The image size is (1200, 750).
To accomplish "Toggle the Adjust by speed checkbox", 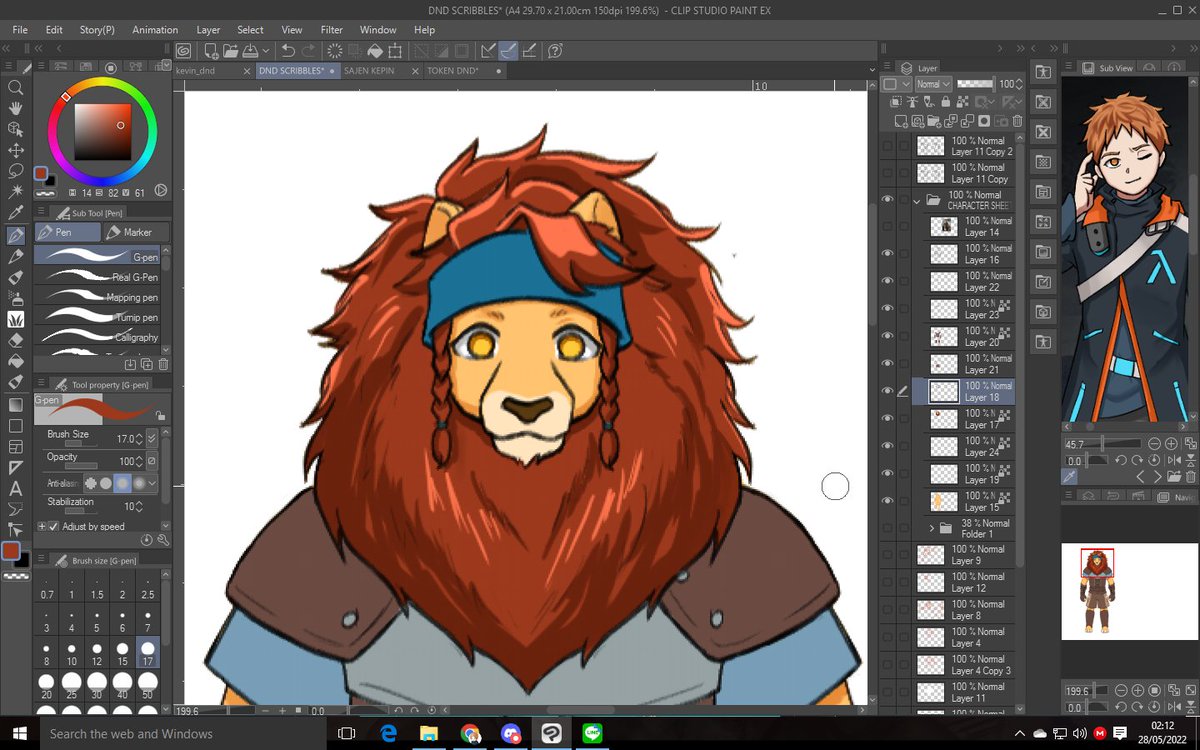I will click(53, 526).
